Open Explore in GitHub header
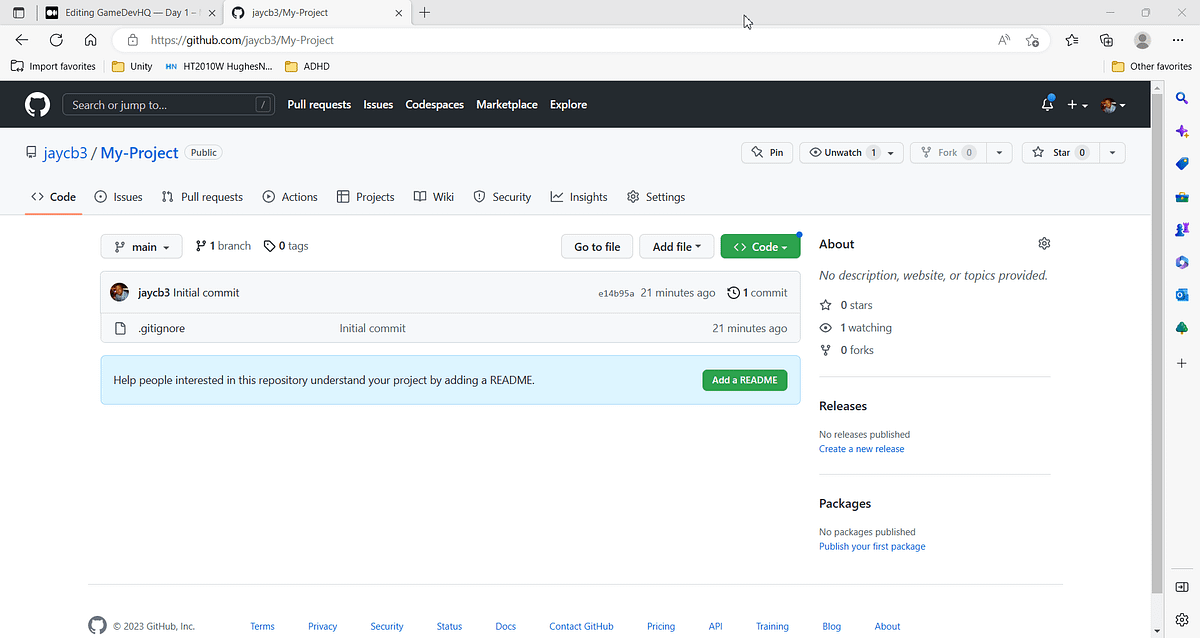The image size is (1200, 638). 568,104
